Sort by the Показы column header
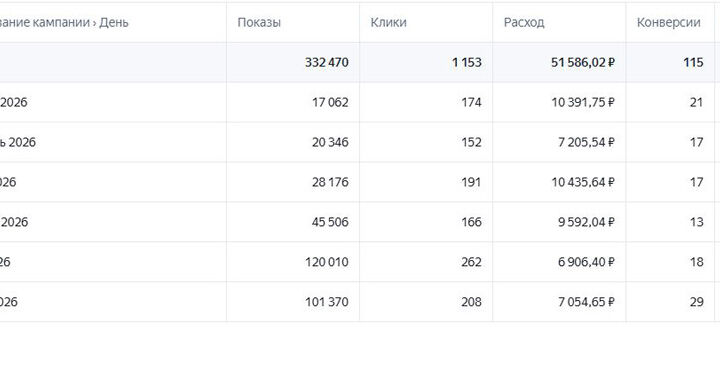 point(259,22)
